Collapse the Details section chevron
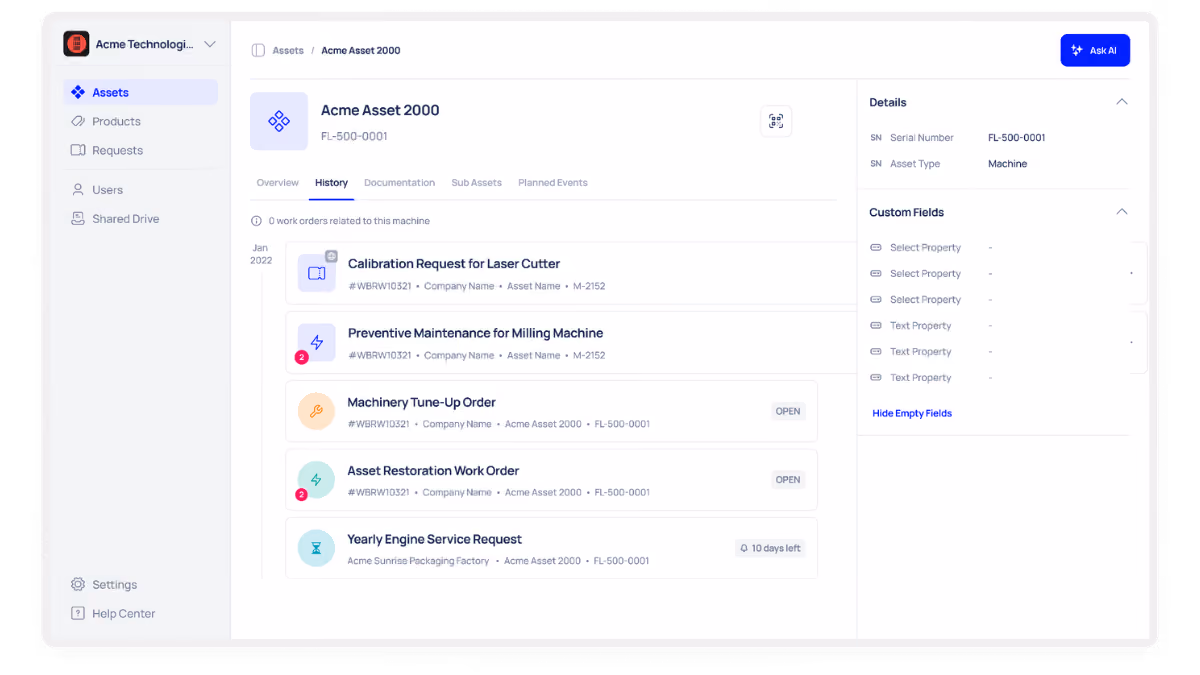 [x=1121, y=102]
